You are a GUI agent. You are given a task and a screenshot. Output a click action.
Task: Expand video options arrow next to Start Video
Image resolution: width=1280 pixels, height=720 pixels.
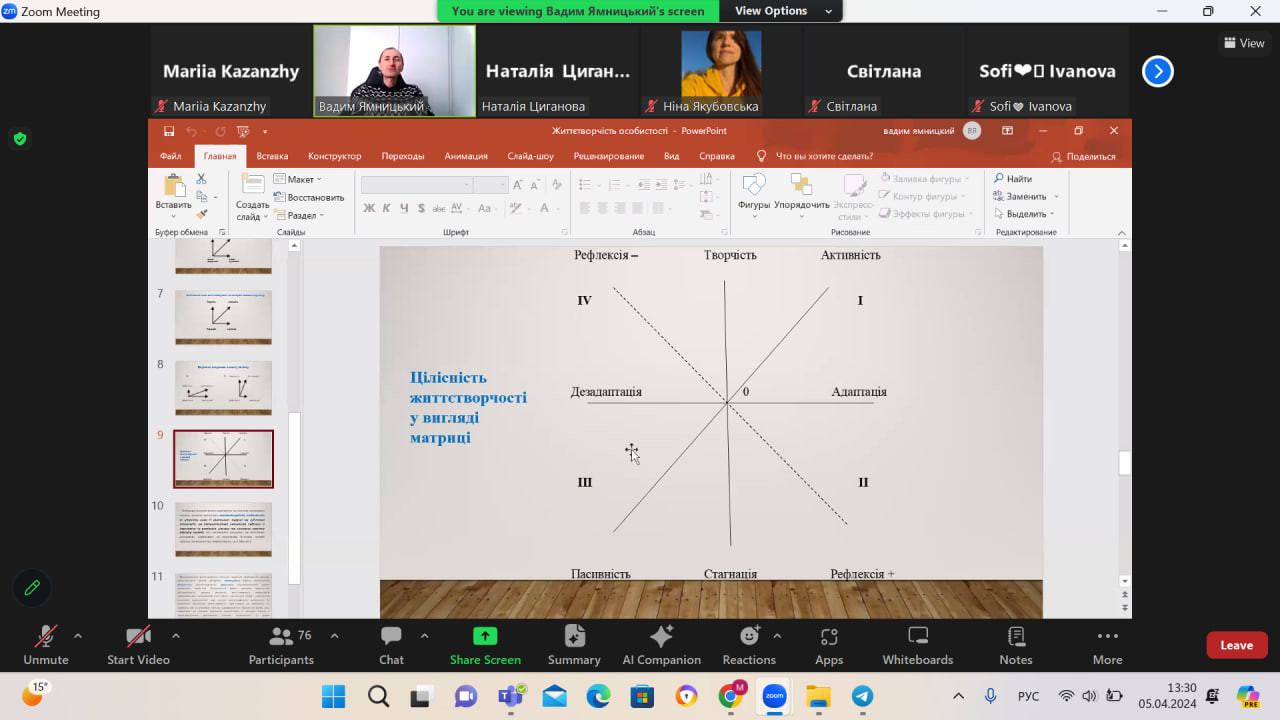(176, 635)
